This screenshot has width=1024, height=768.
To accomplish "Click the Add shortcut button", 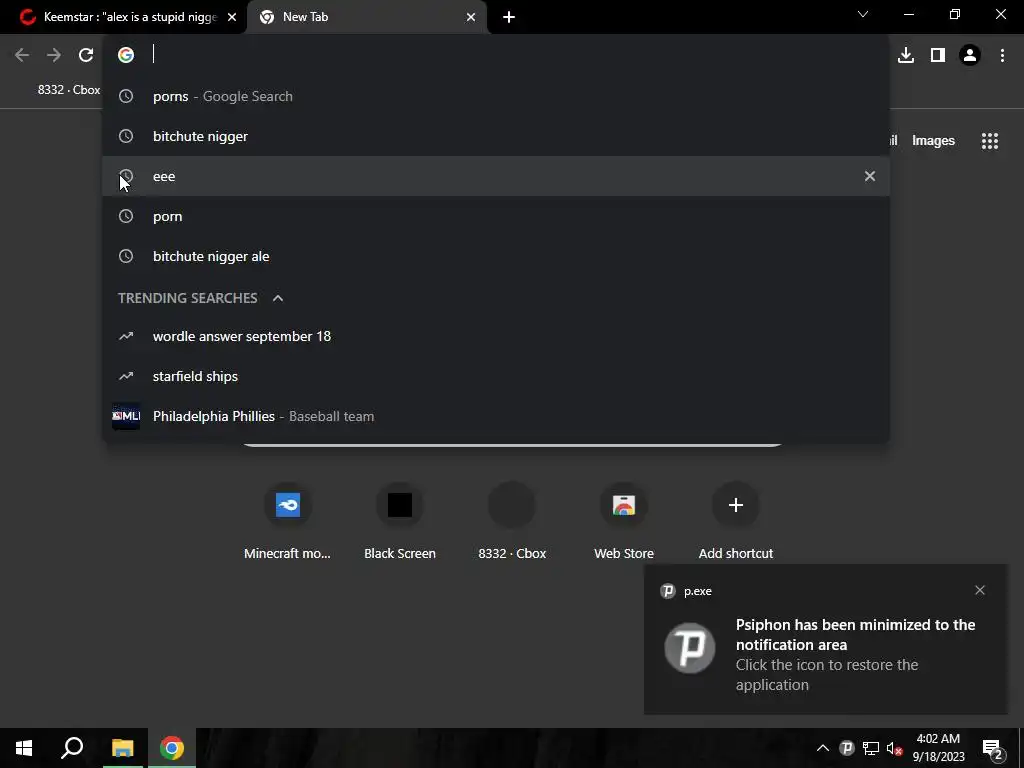I will pos(736,522).
